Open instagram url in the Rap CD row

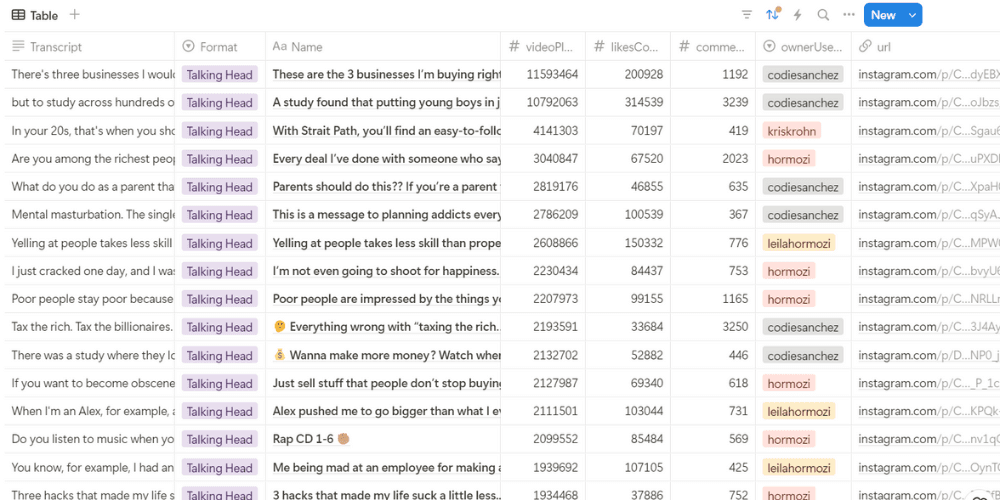coord(929,439)
